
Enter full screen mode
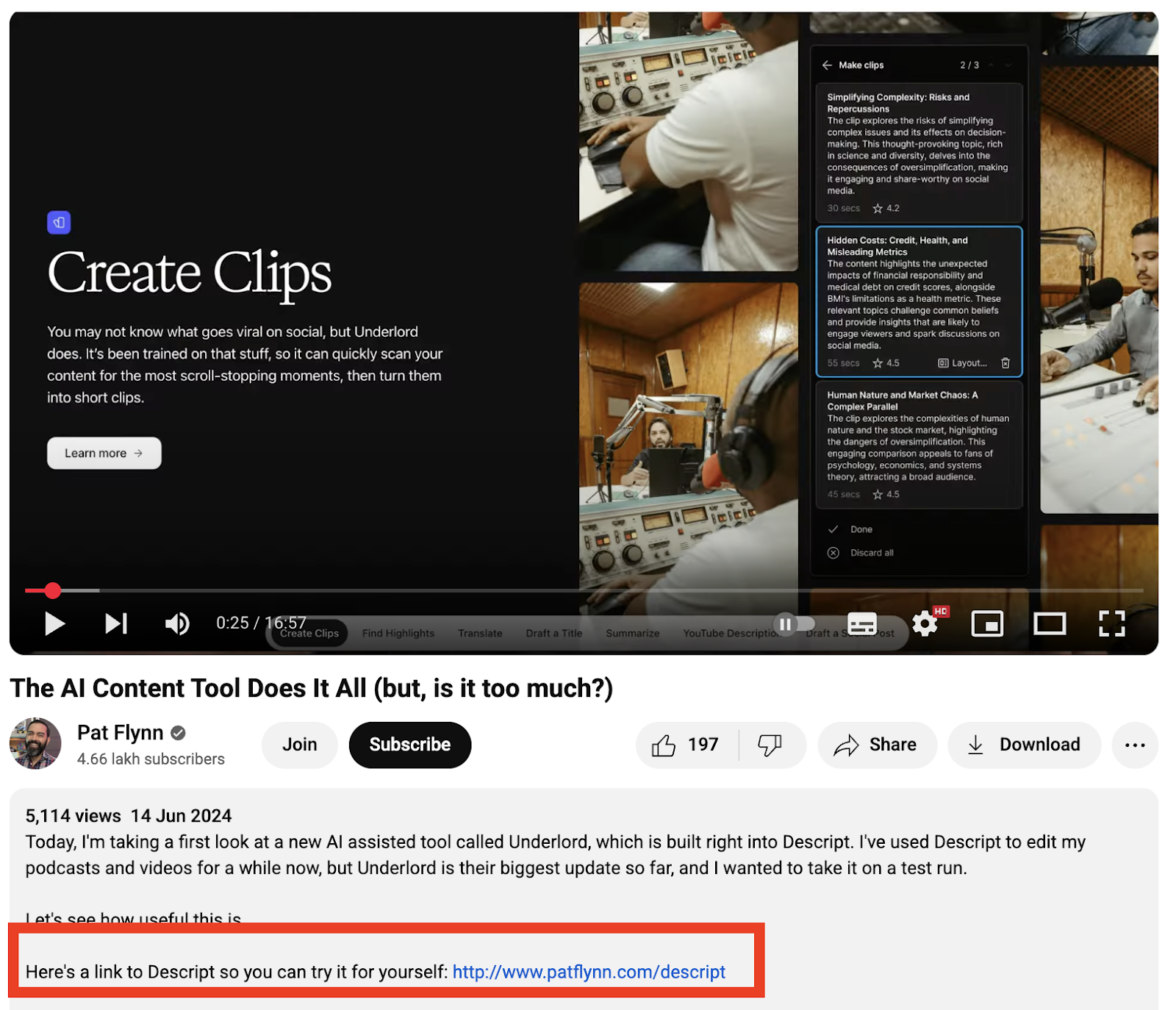tap(1112, 624)
